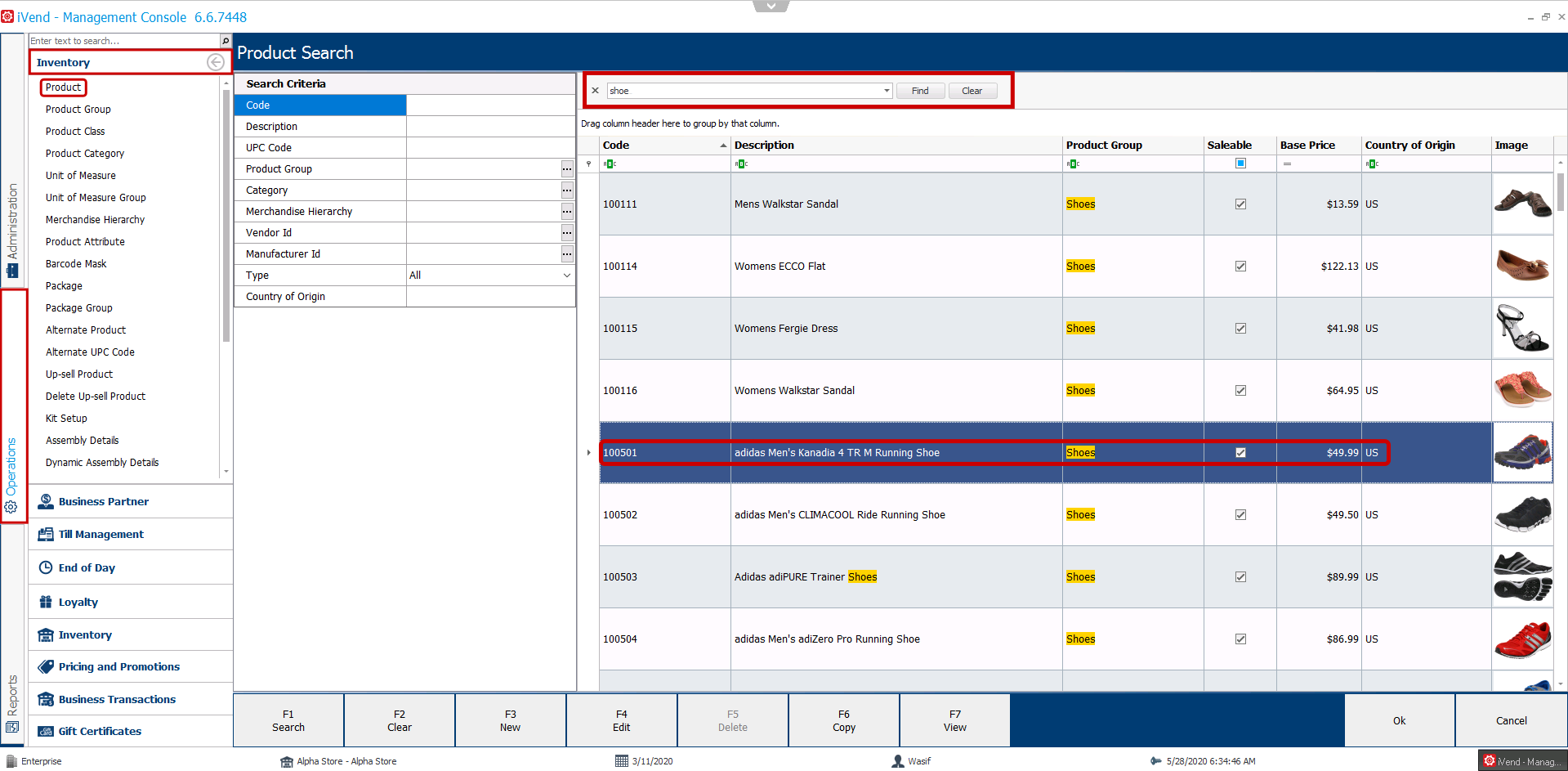This screenshot has height=771, width=1568.
Task: Click Alpha Store icon in status bar
Action: tap(286, 761)
